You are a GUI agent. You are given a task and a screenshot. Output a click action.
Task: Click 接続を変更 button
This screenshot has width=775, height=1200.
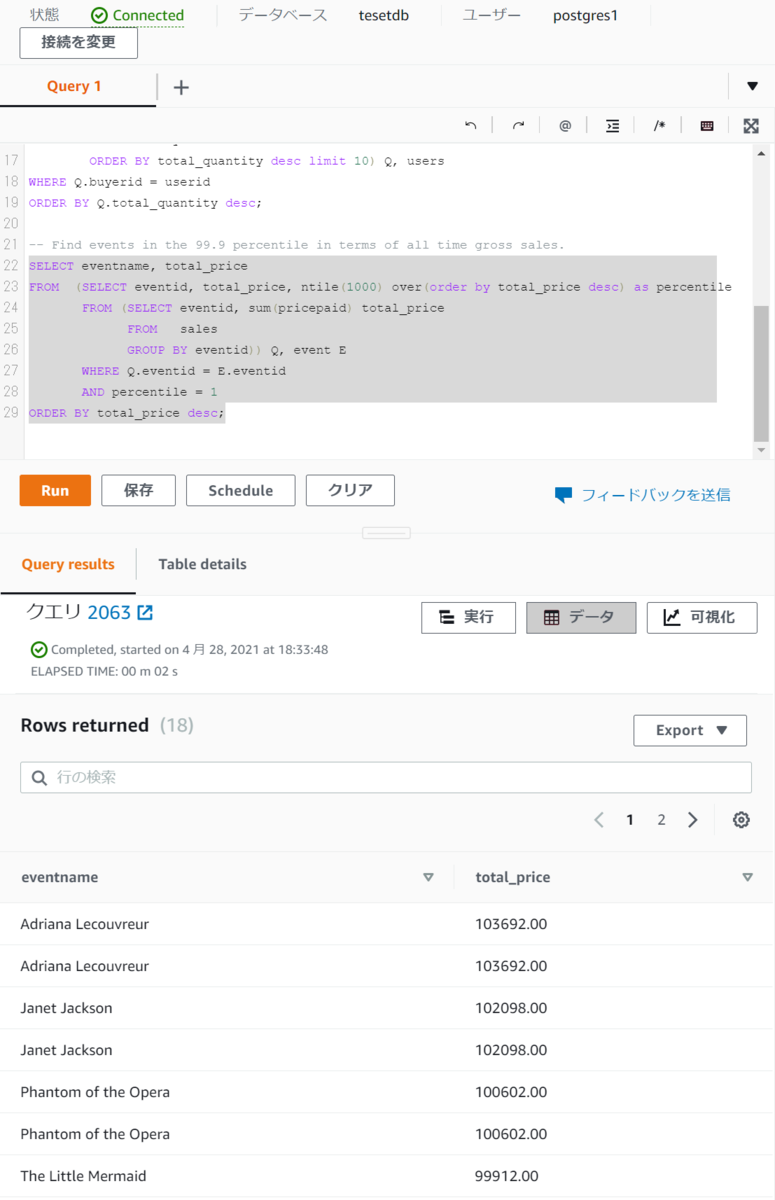[79, 43]
